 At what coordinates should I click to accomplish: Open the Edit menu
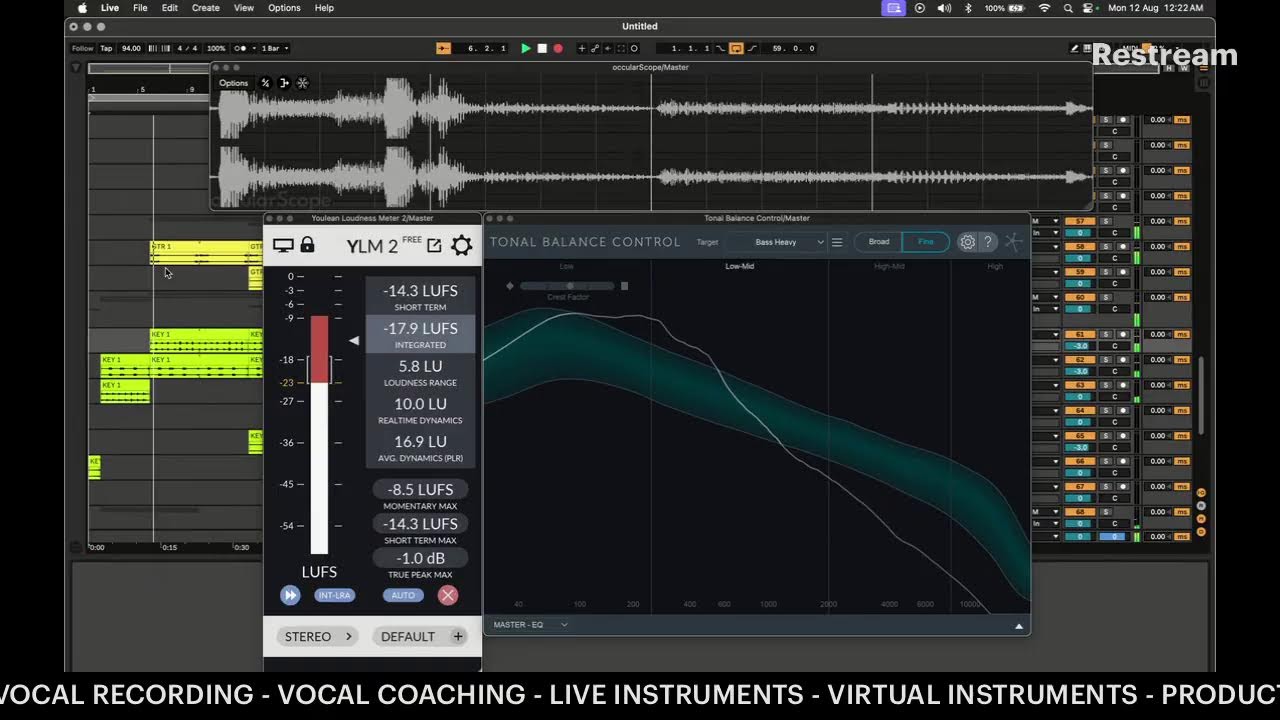click(x=170, y=8)
